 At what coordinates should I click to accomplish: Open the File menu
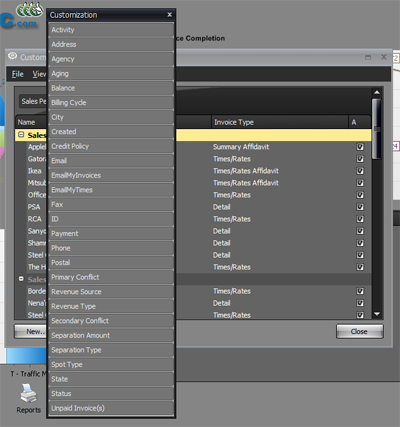[x=18, y=74]
